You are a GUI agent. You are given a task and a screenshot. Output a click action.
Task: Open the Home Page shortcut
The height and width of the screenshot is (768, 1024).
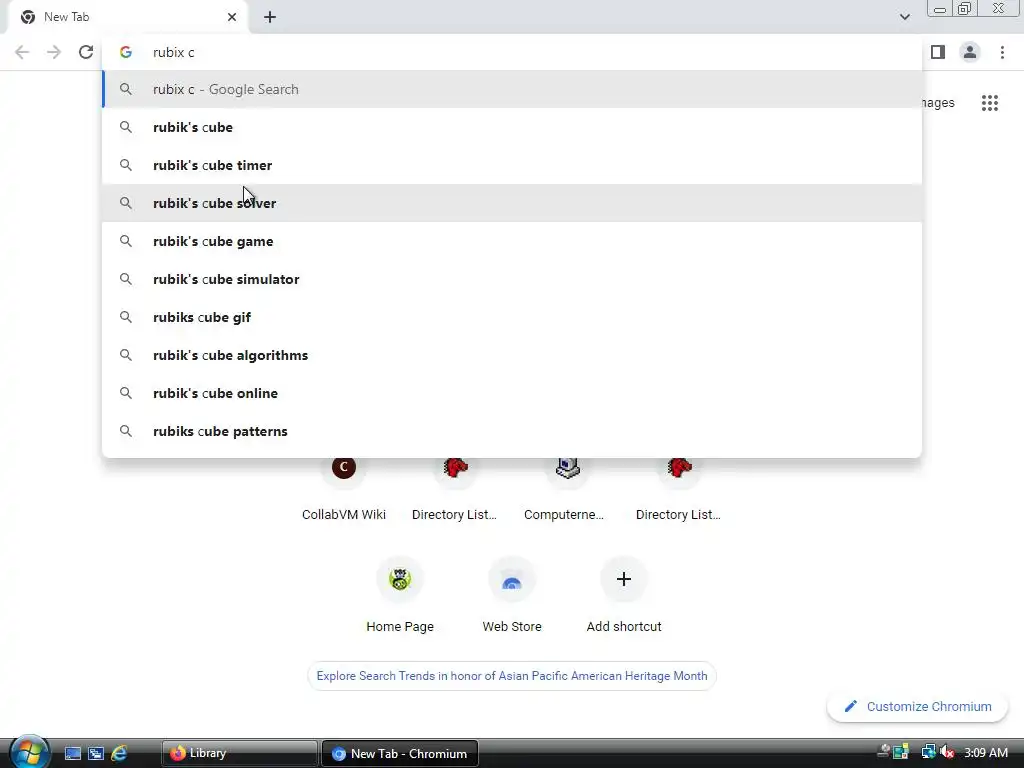(400, 594)
